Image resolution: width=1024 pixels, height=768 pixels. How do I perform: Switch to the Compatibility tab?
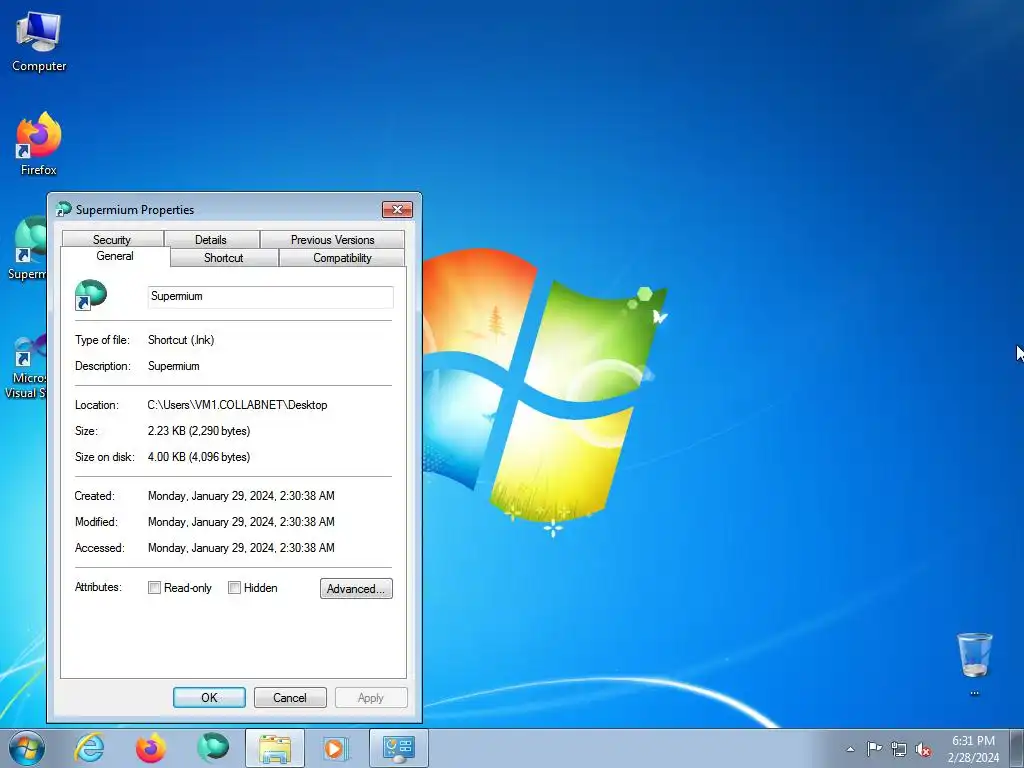pos(342,258)
